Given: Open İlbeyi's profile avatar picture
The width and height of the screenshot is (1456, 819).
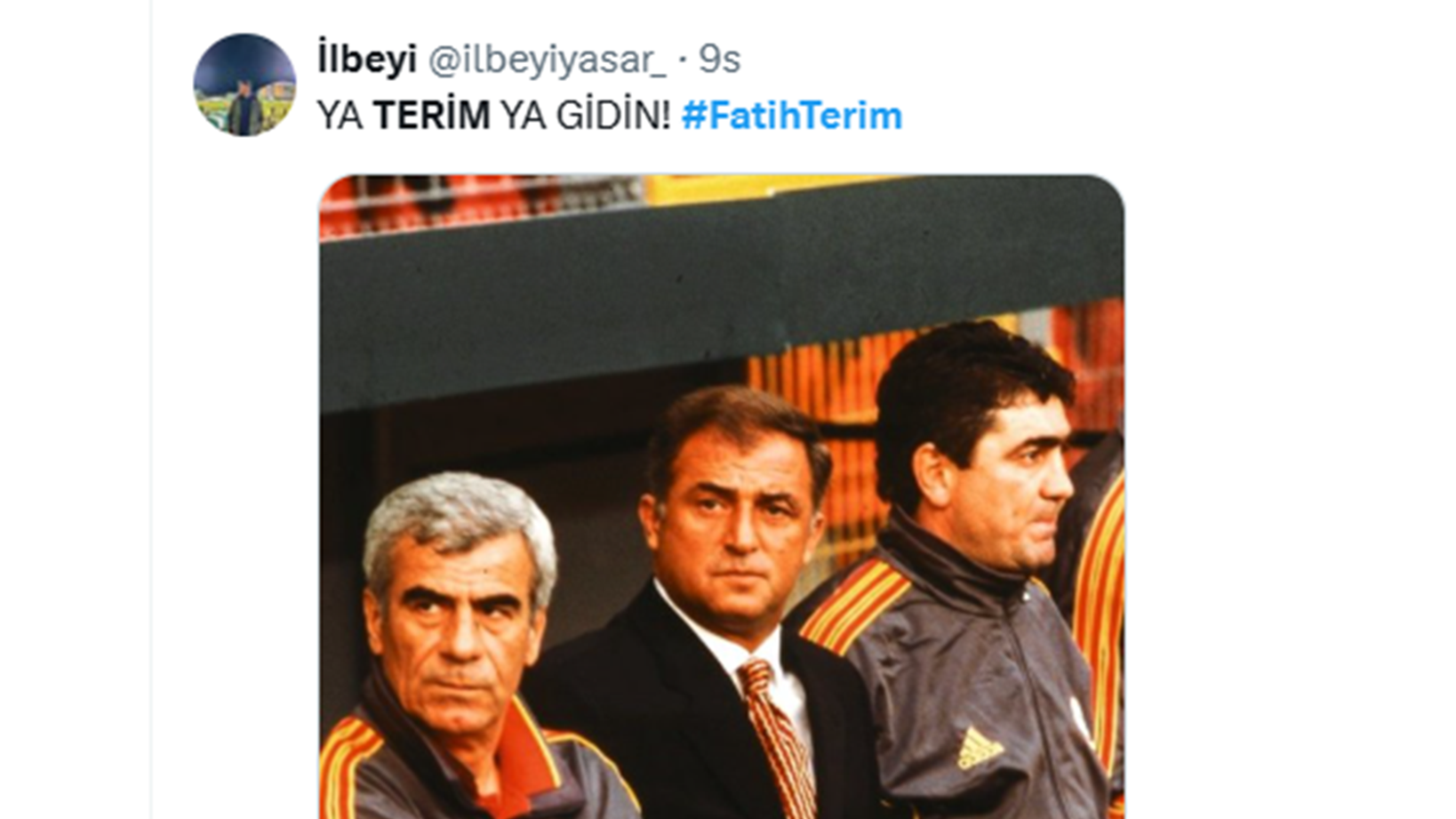Looking at the screenshot, I should [244, 84].
